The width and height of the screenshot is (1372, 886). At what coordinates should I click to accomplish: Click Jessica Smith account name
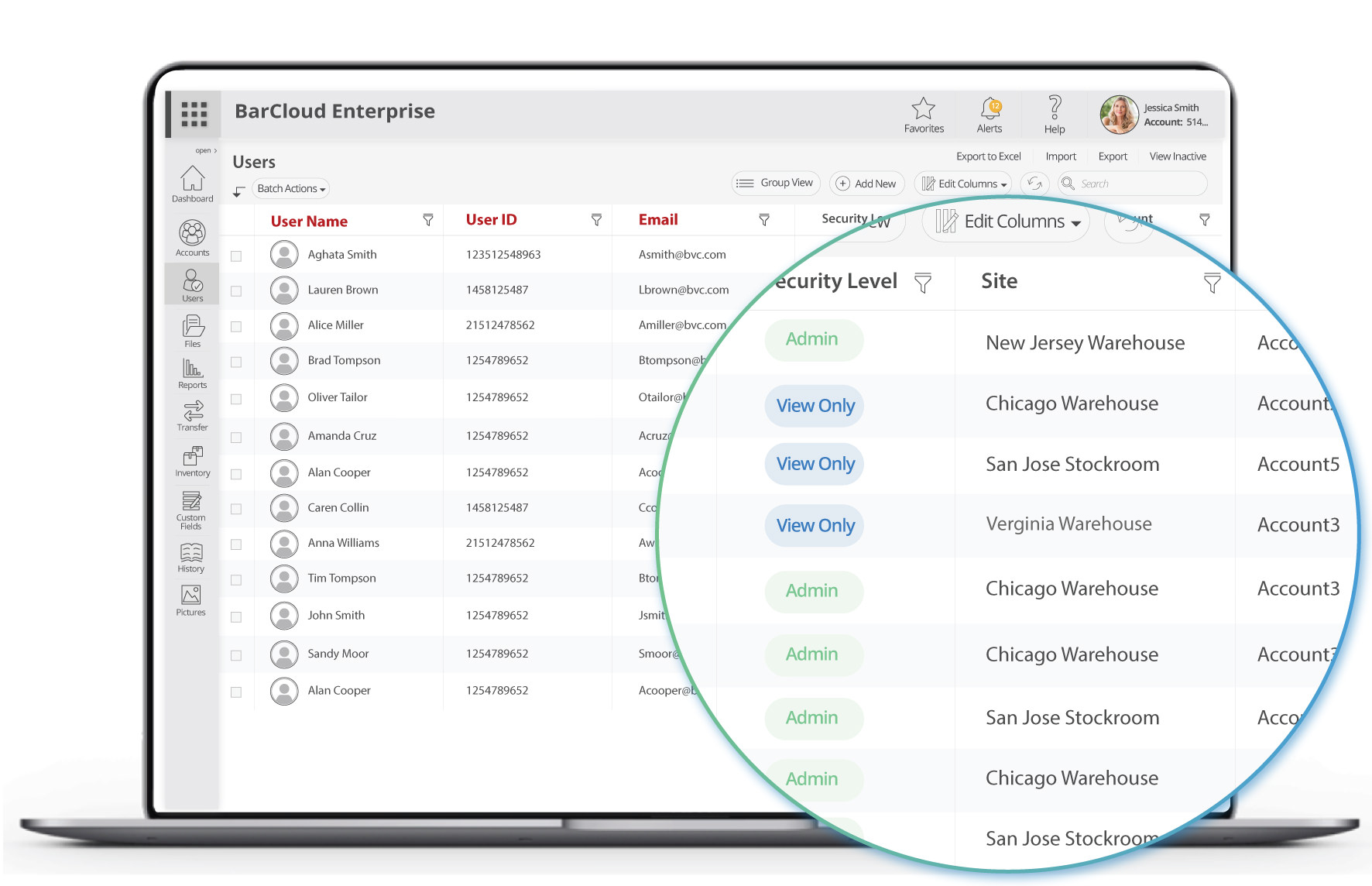point(1171,108)
